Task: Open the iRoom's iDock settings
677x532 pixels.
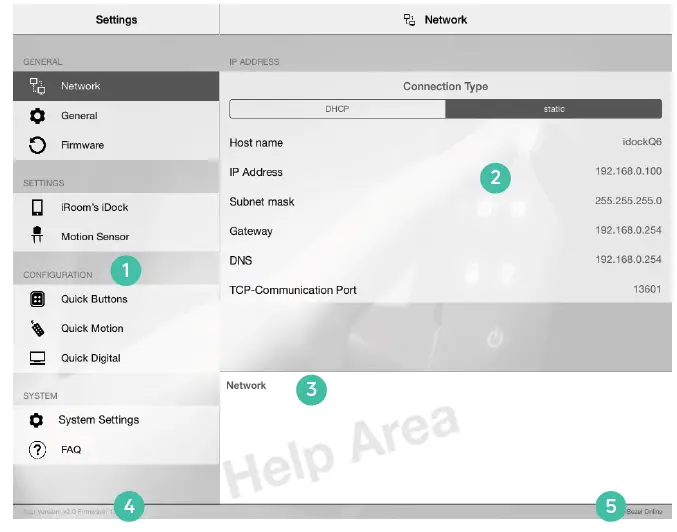Action: click(116, 207)
